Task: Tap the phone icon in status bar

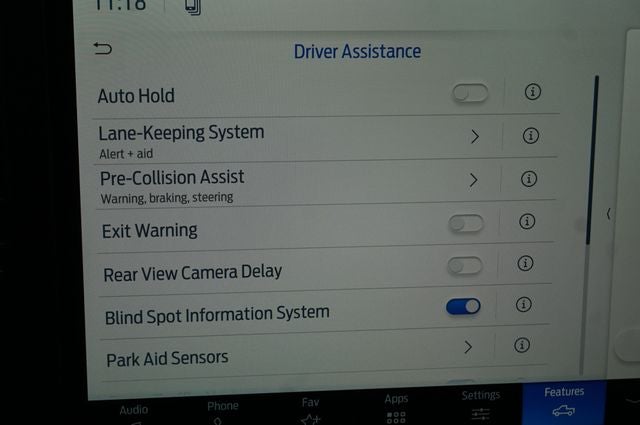Action: pos(193,7)
